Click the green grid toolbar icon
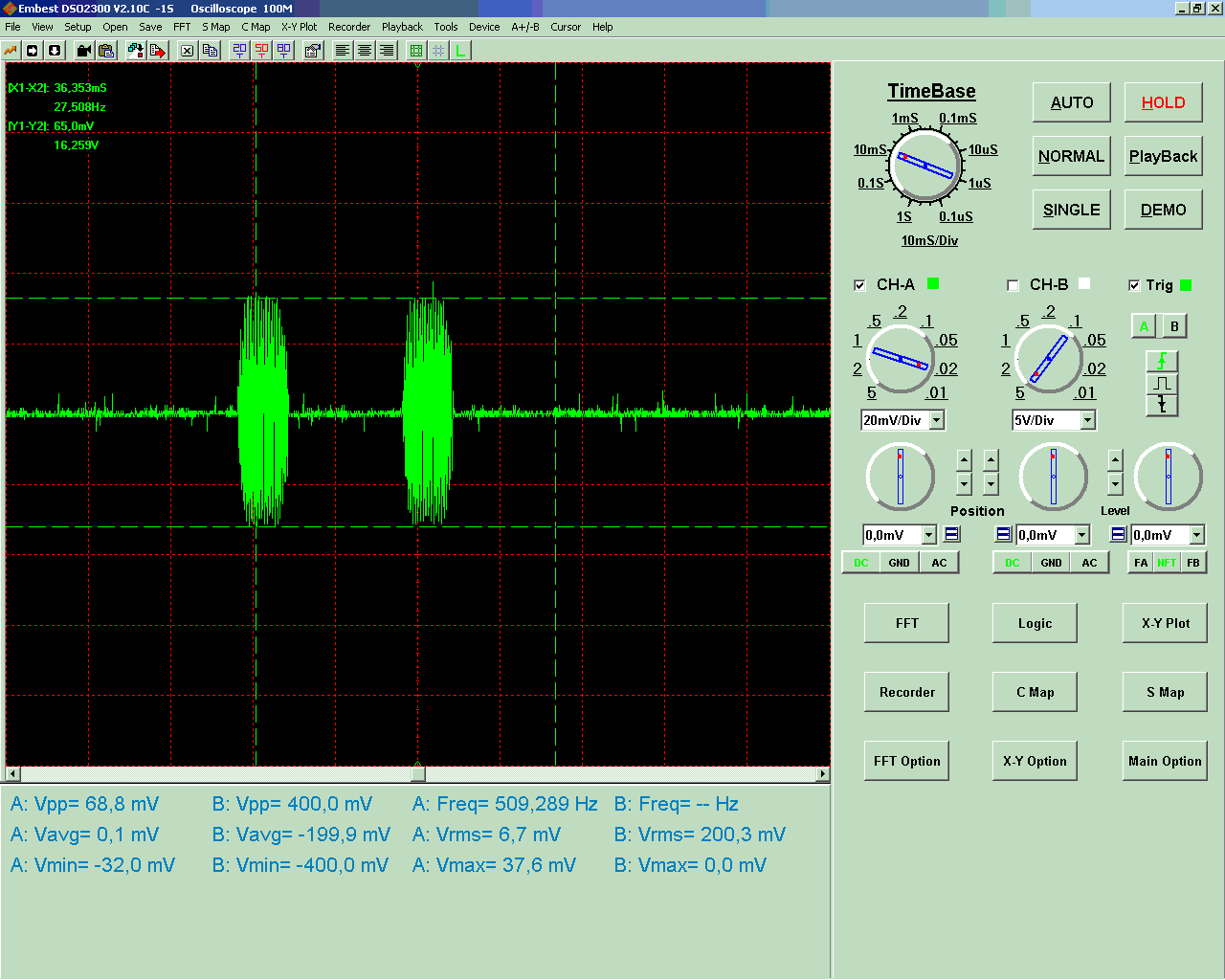This screenshot has width=1225, height=980. point(415,51)
